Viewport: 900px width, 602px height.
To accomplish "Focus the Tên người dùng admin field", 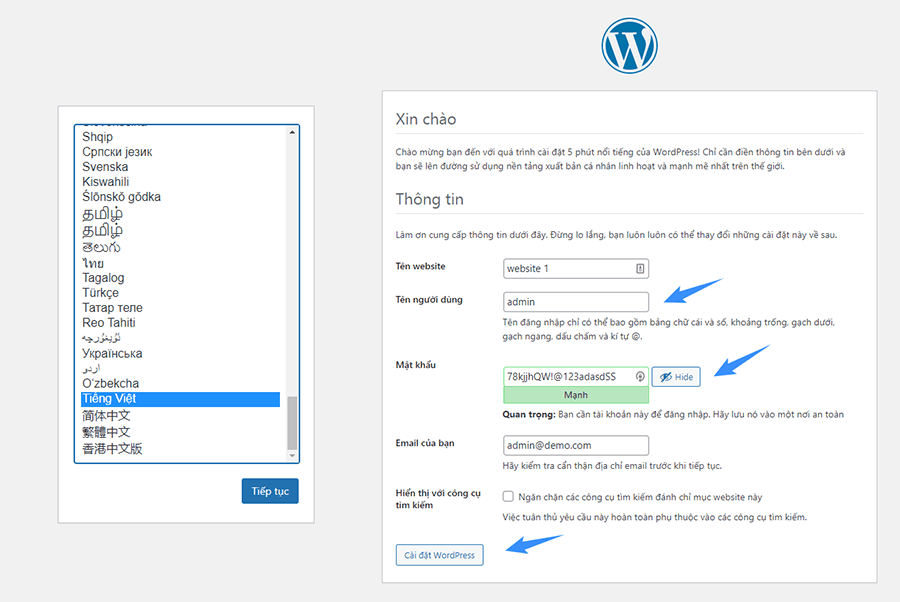I will (x=576, y=301).
